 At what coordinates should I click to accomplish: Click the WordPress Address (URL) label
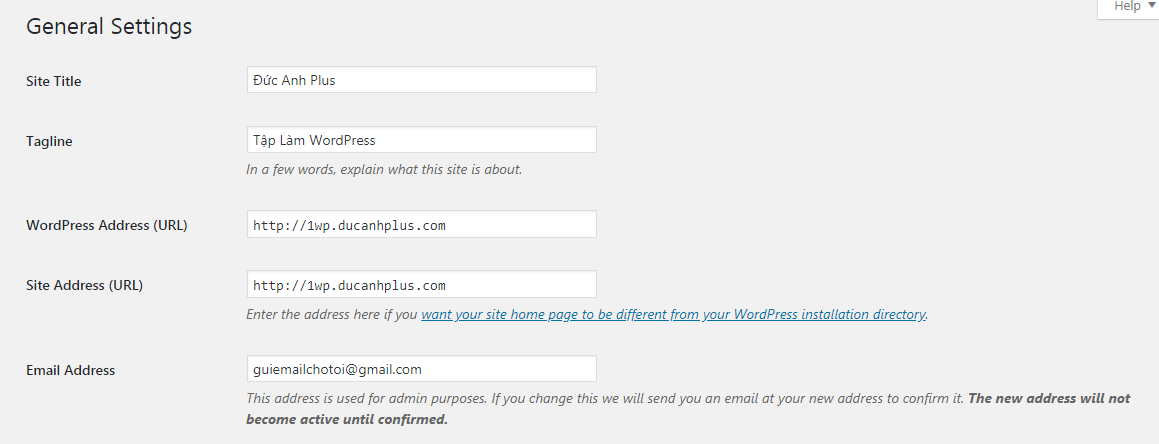pos(107,225)
